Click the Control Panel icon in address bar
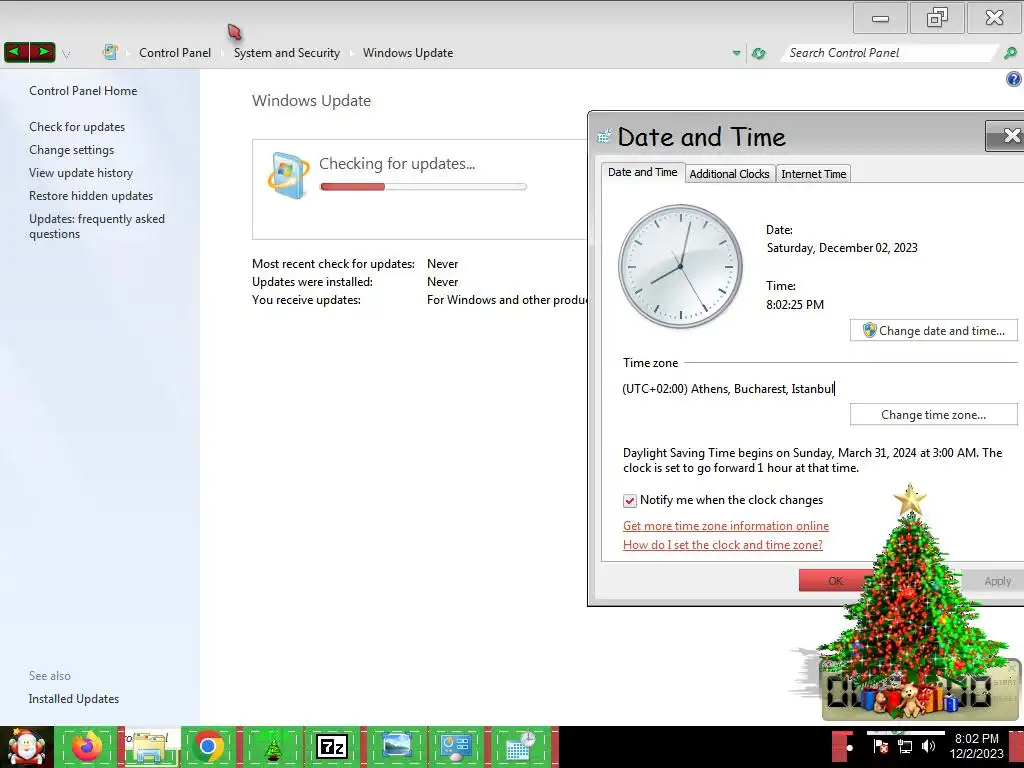1024x768 pixels. point(110,52)
